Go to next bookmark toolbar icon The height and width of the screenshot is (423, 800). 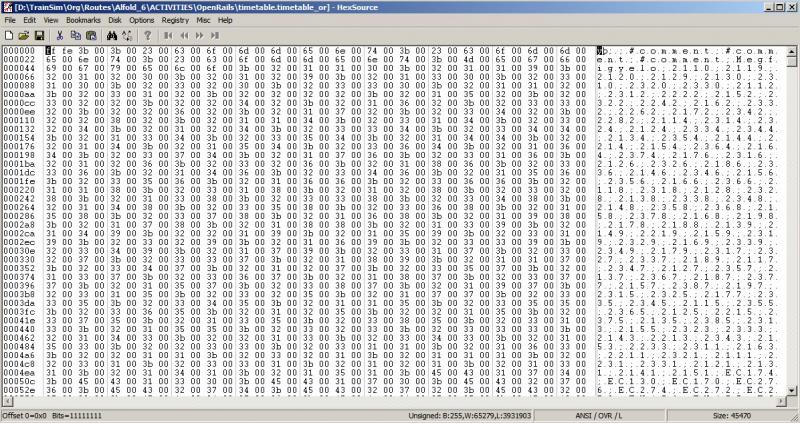(x=199, y=35)
